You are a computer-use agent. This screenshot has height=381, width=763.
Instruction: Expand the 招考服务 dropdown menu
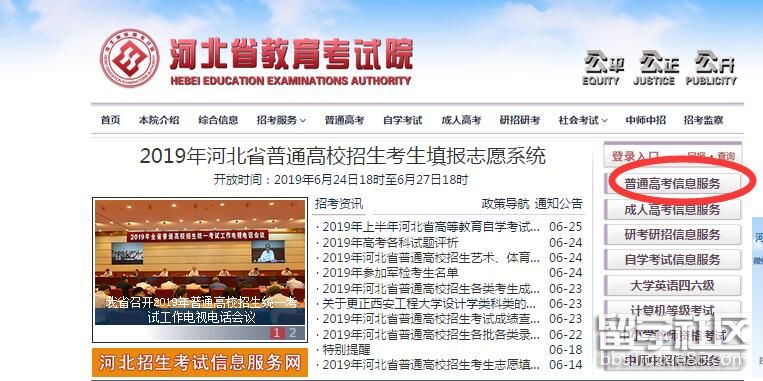(x=281, y=120)
